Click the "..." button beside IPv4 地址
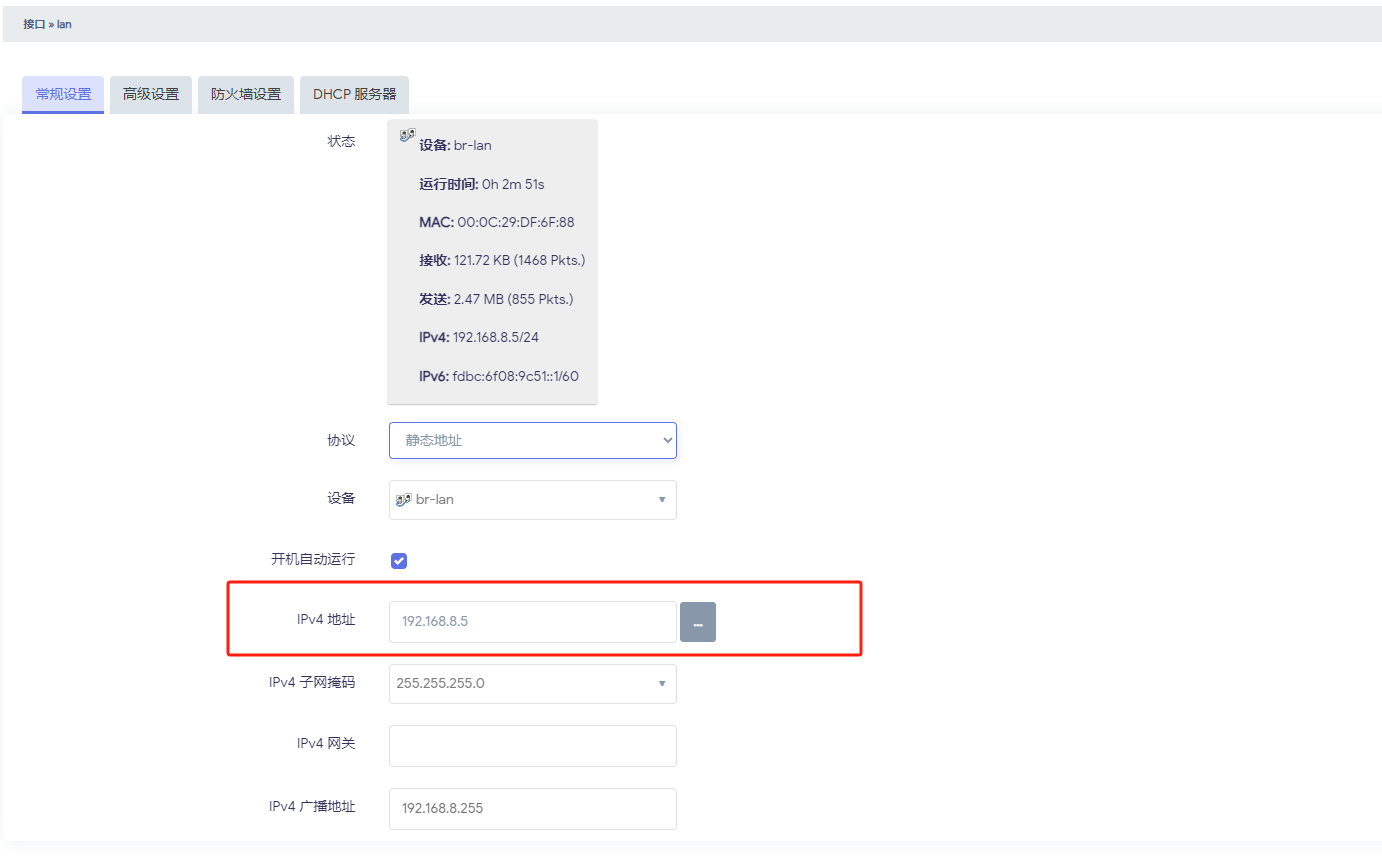The image size is (1382, 856). [698, 622]
